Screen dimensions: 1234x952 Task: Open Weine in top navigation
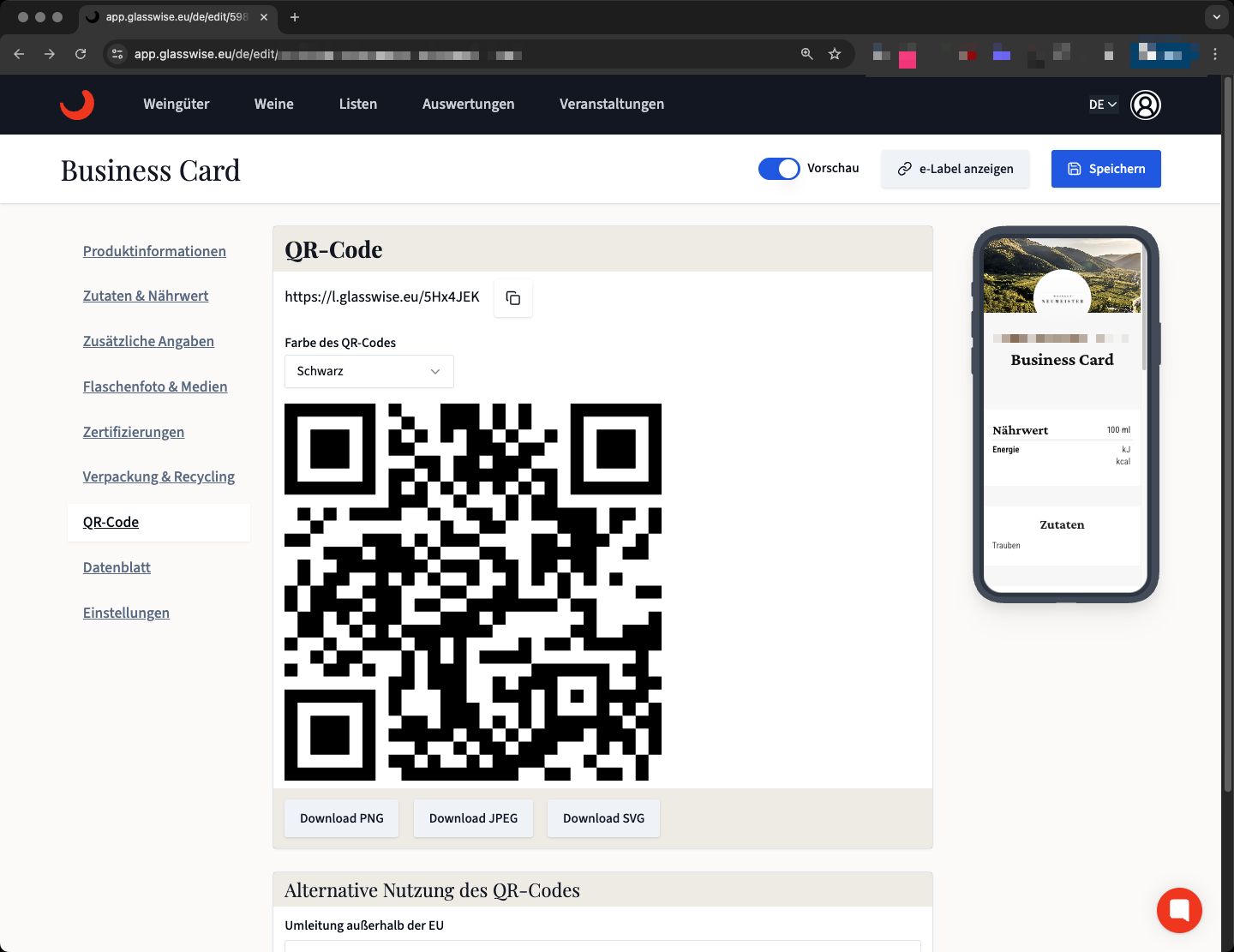pos(274,104)
